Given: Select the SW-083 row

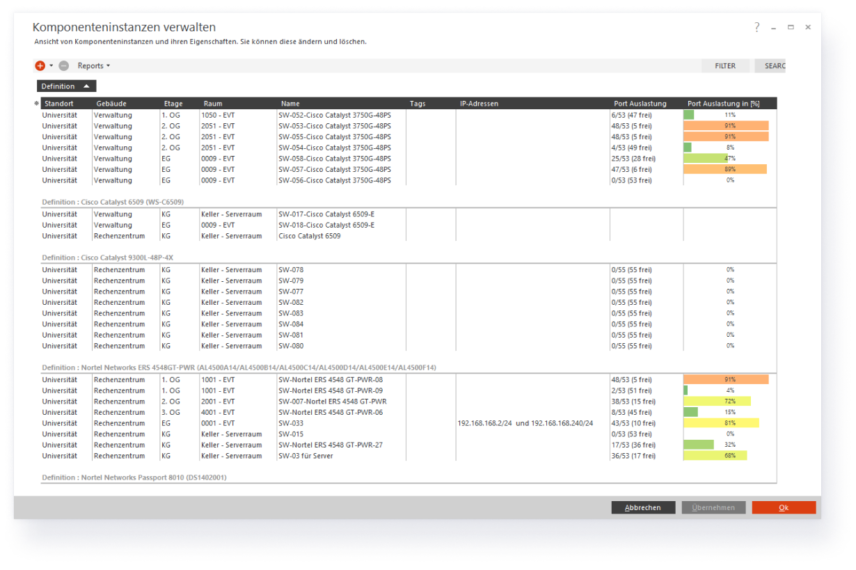Looking at the screenshot, I should pyautogui.click(x=408, y=313).
